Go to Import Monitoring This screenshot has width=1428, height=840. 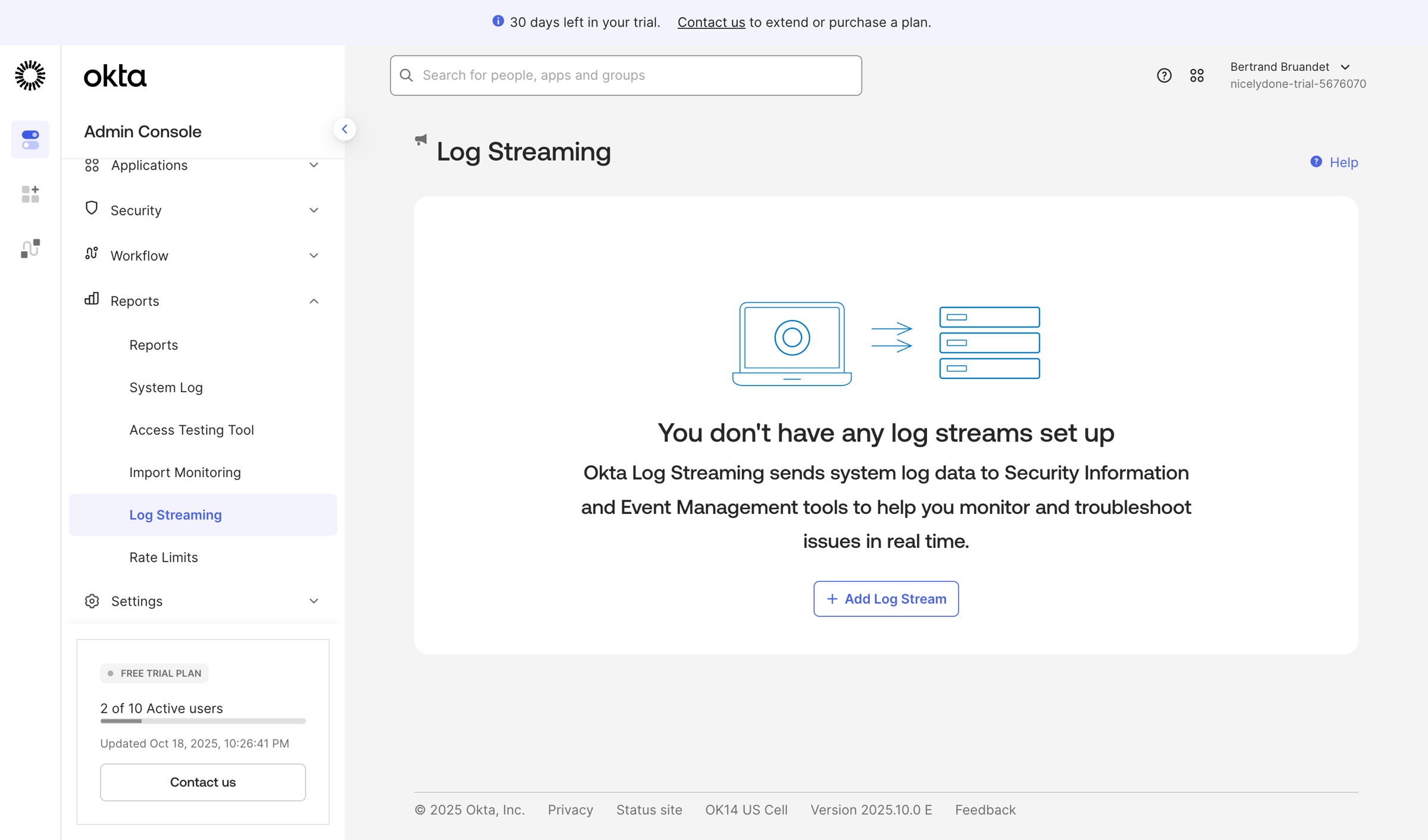[185, 472]
